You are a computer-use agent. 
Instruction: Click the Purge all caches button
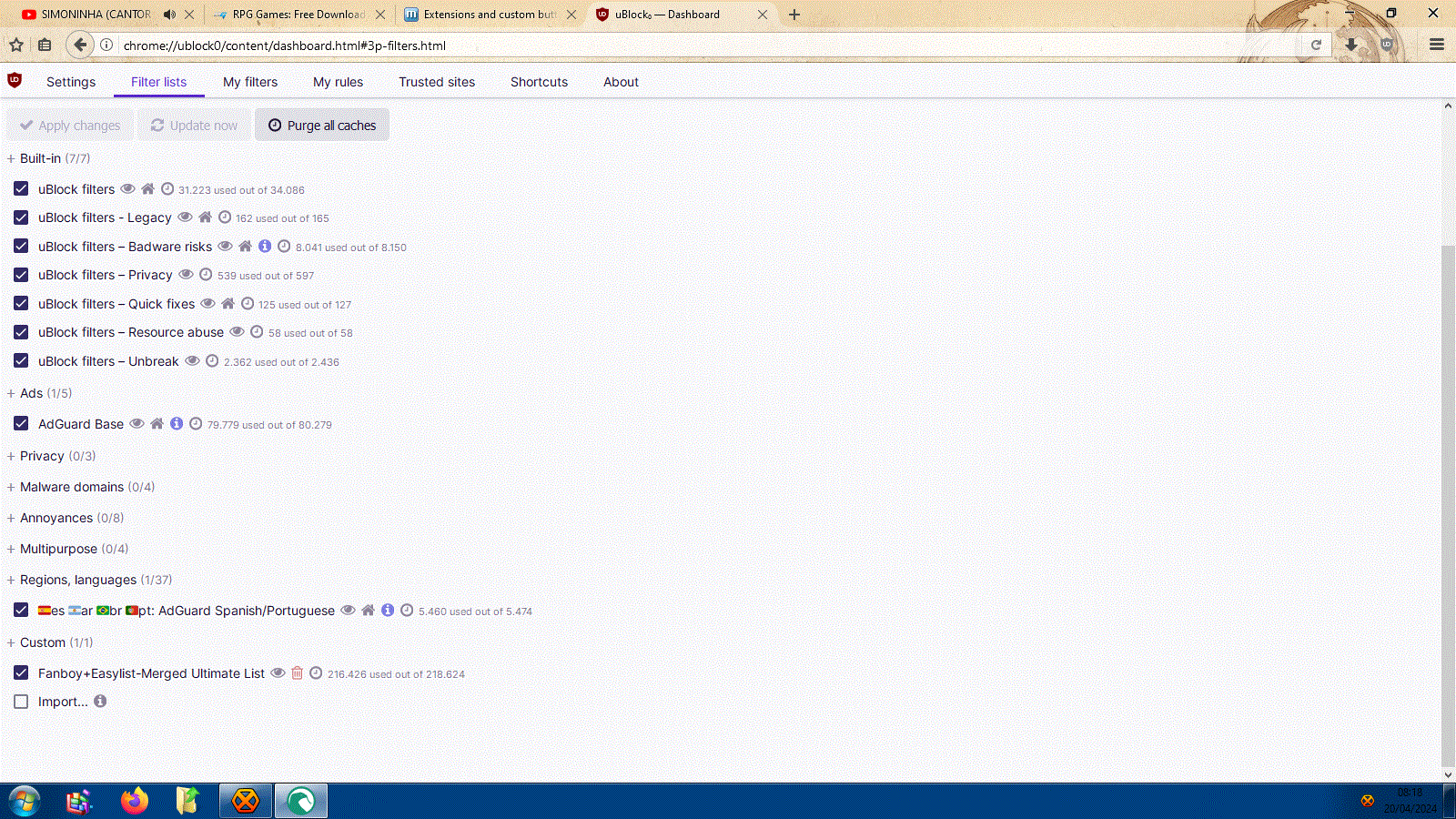pos(322,126)
